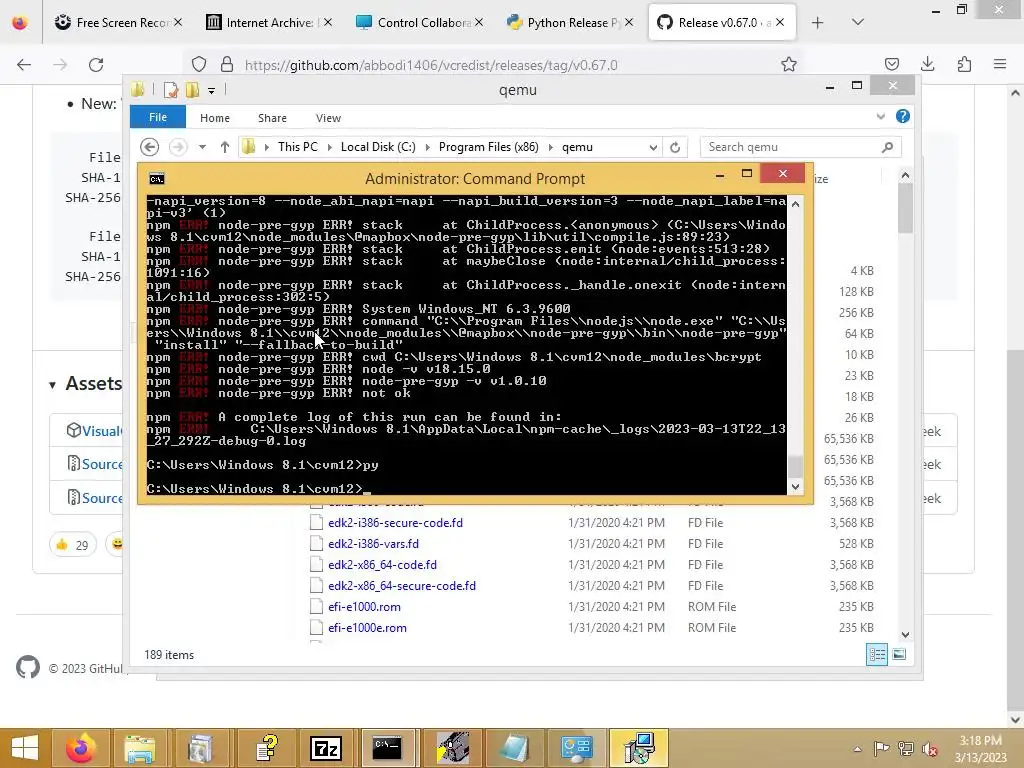
Task: Go back in the qemu Explorer window
Action: click(x=150, y=147)
